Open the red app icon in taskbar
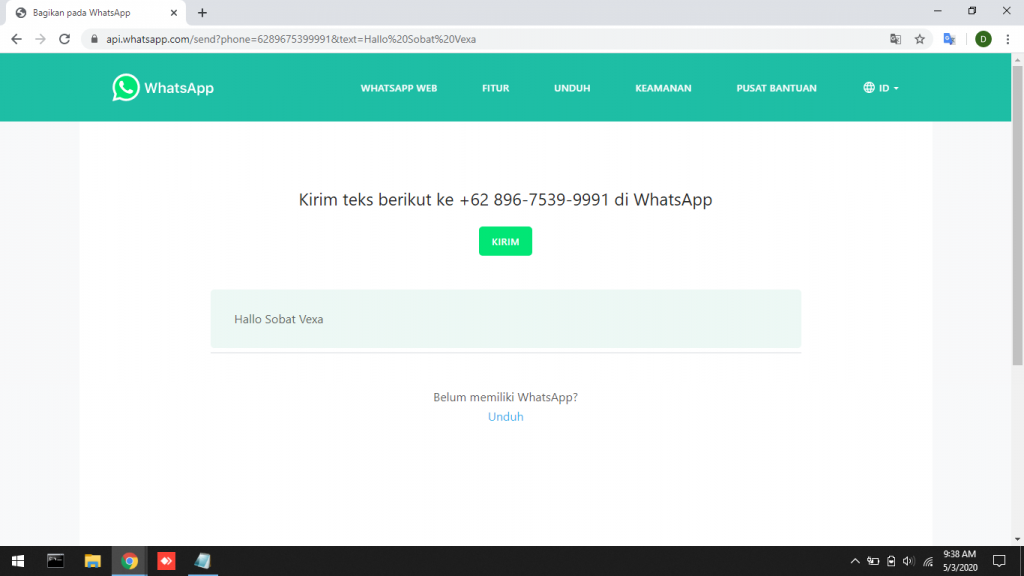The height and width of the screenshot is (576, 1024). pyautogui.click(x=166, y=561)
